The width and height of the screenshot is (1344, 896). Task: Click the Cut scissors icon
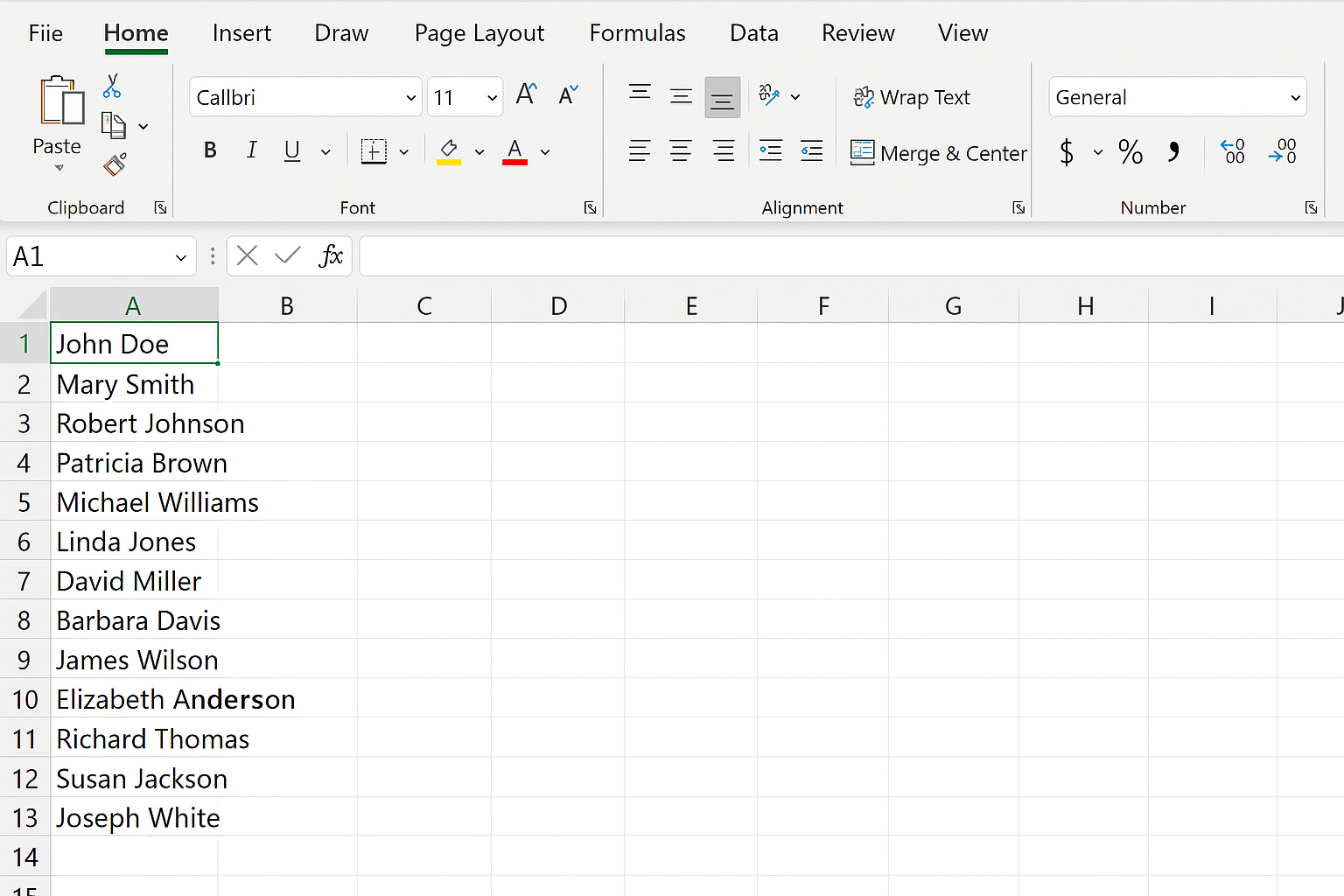coord(112,86)
